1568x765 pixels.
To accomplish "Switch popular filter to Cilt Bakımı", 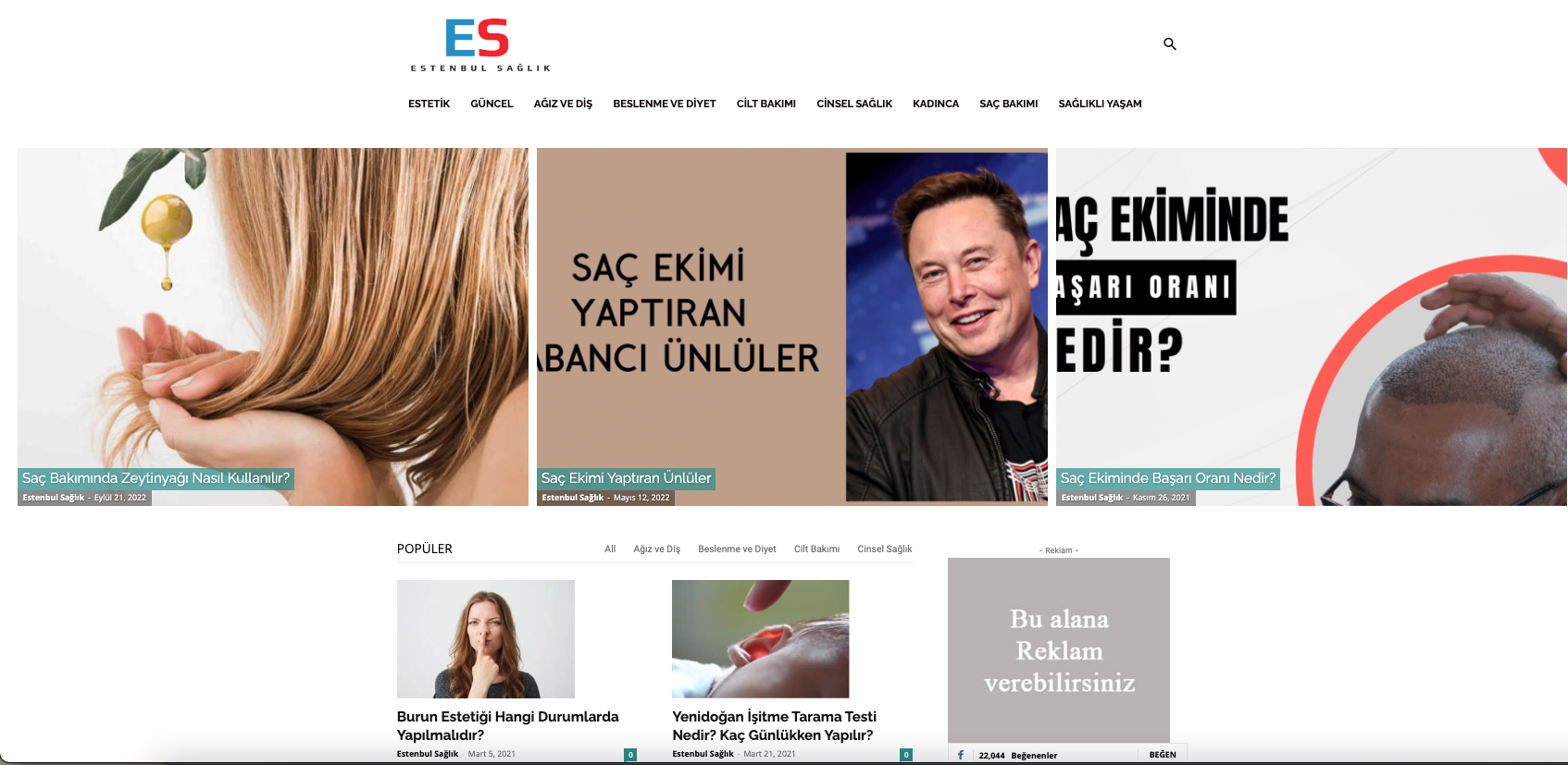I will (816, 549).
